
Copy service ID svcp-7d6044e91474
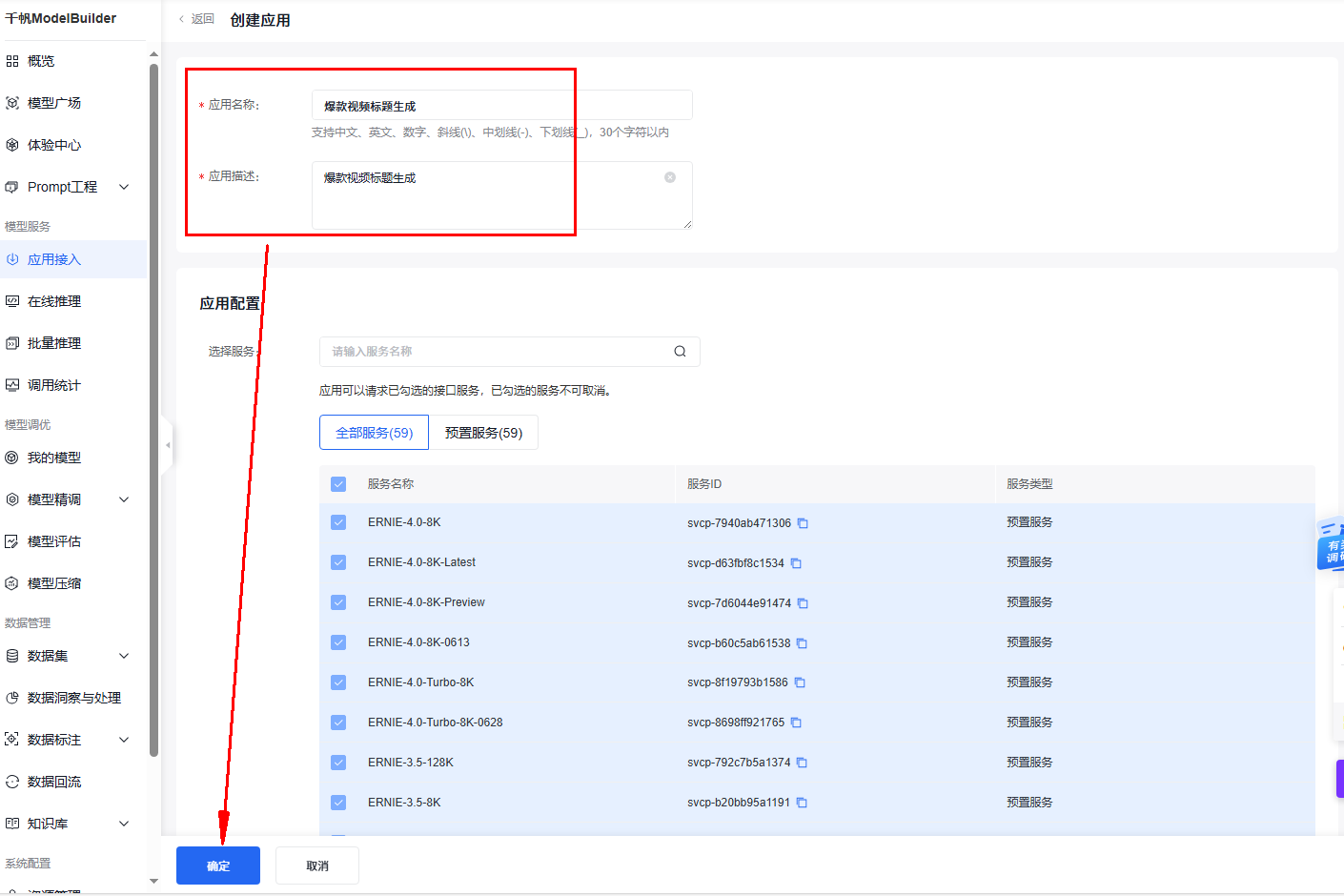(803, 603)
